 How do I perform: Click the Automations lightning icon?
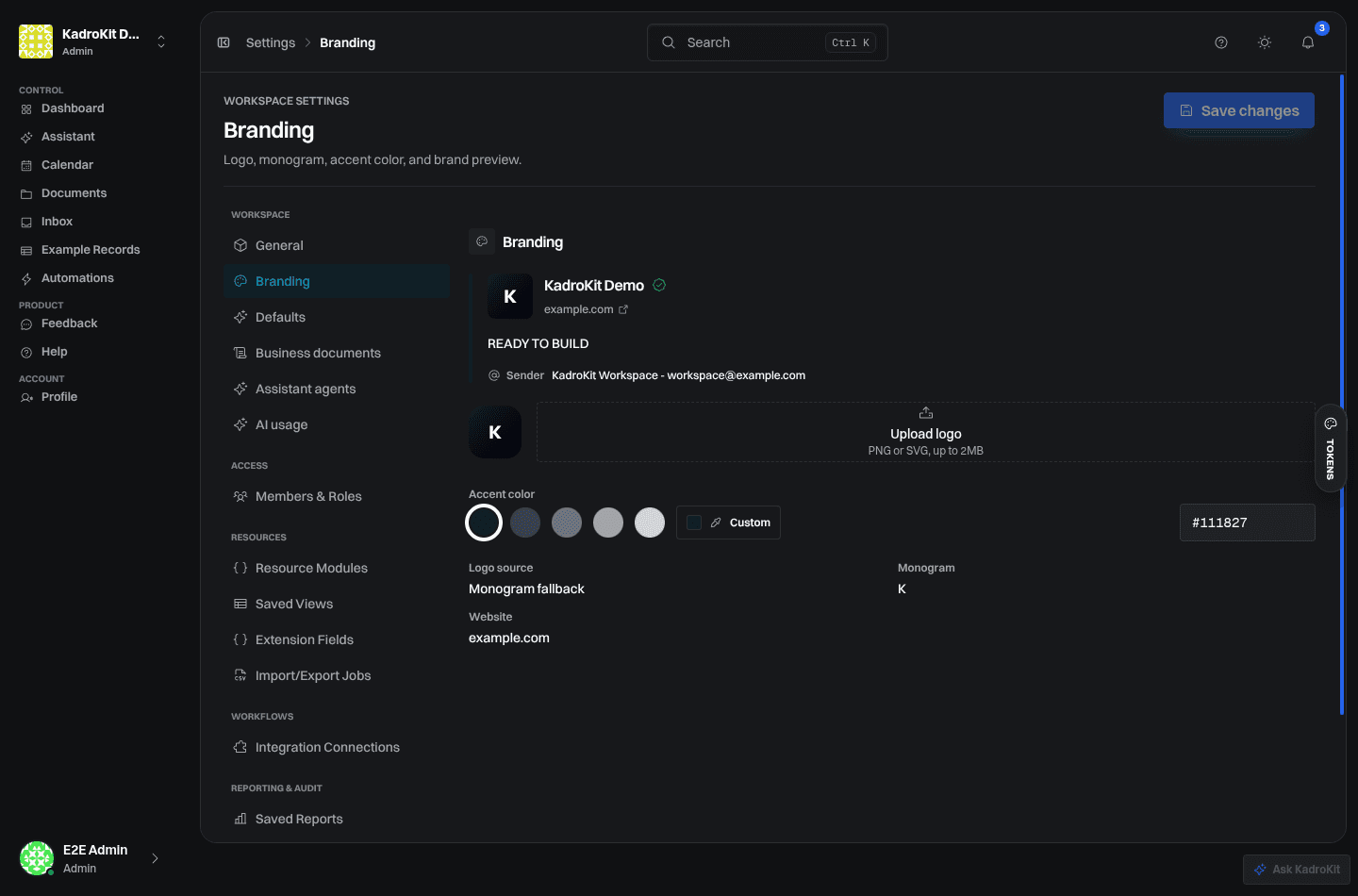click(26, 279)
